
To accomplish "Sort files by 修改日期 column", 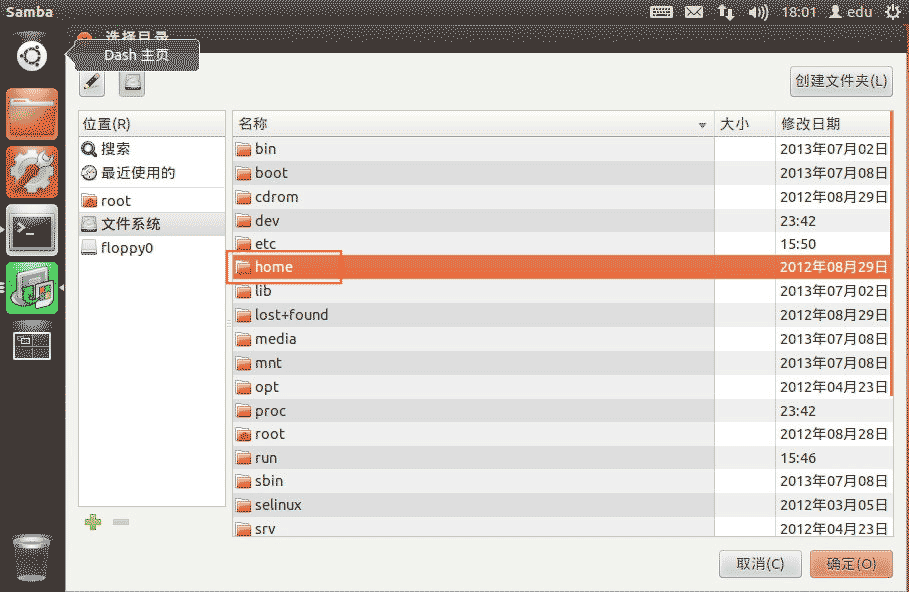I will point(831,124).
